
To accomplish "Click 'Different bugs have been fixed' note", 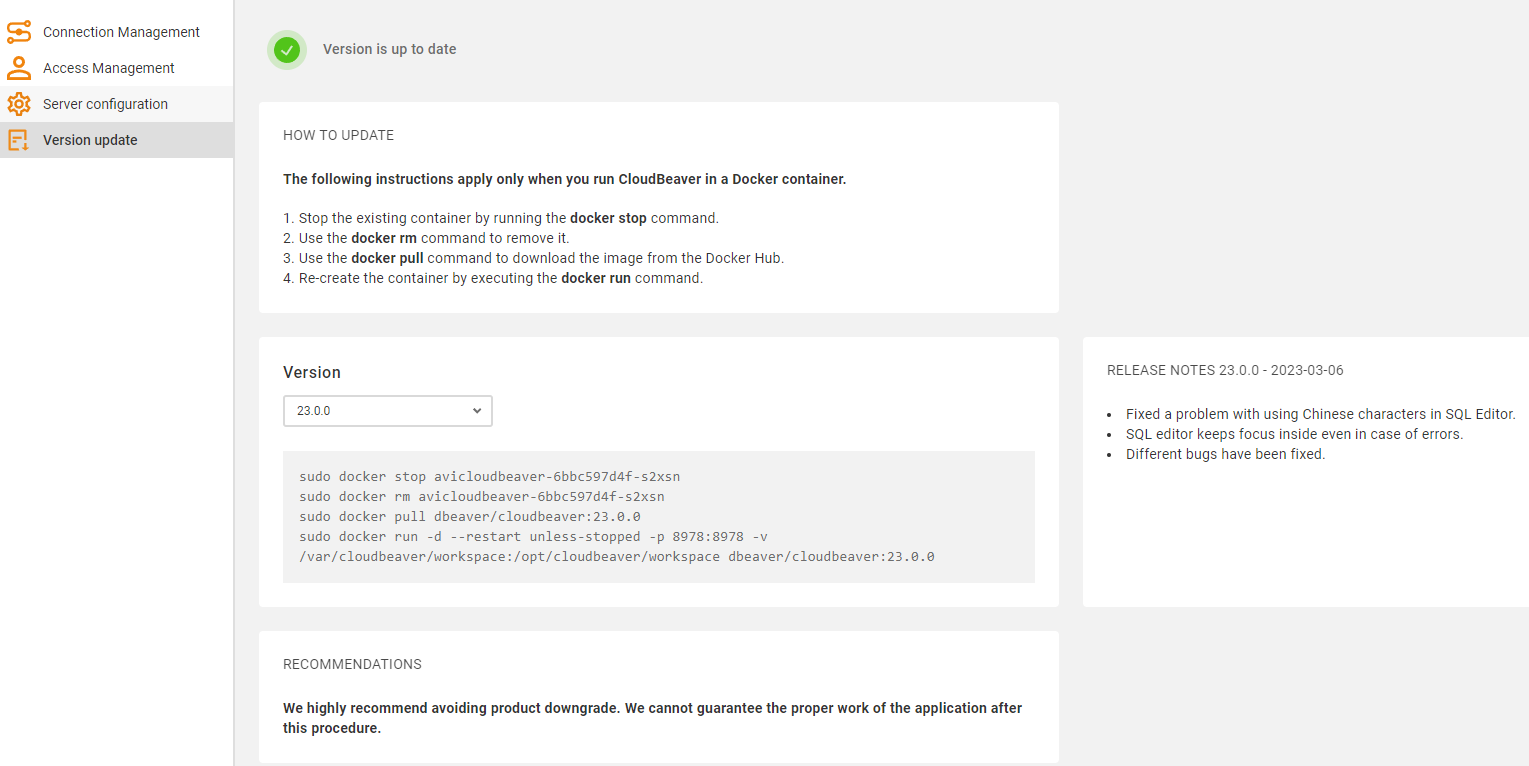I will point(1225,454).
